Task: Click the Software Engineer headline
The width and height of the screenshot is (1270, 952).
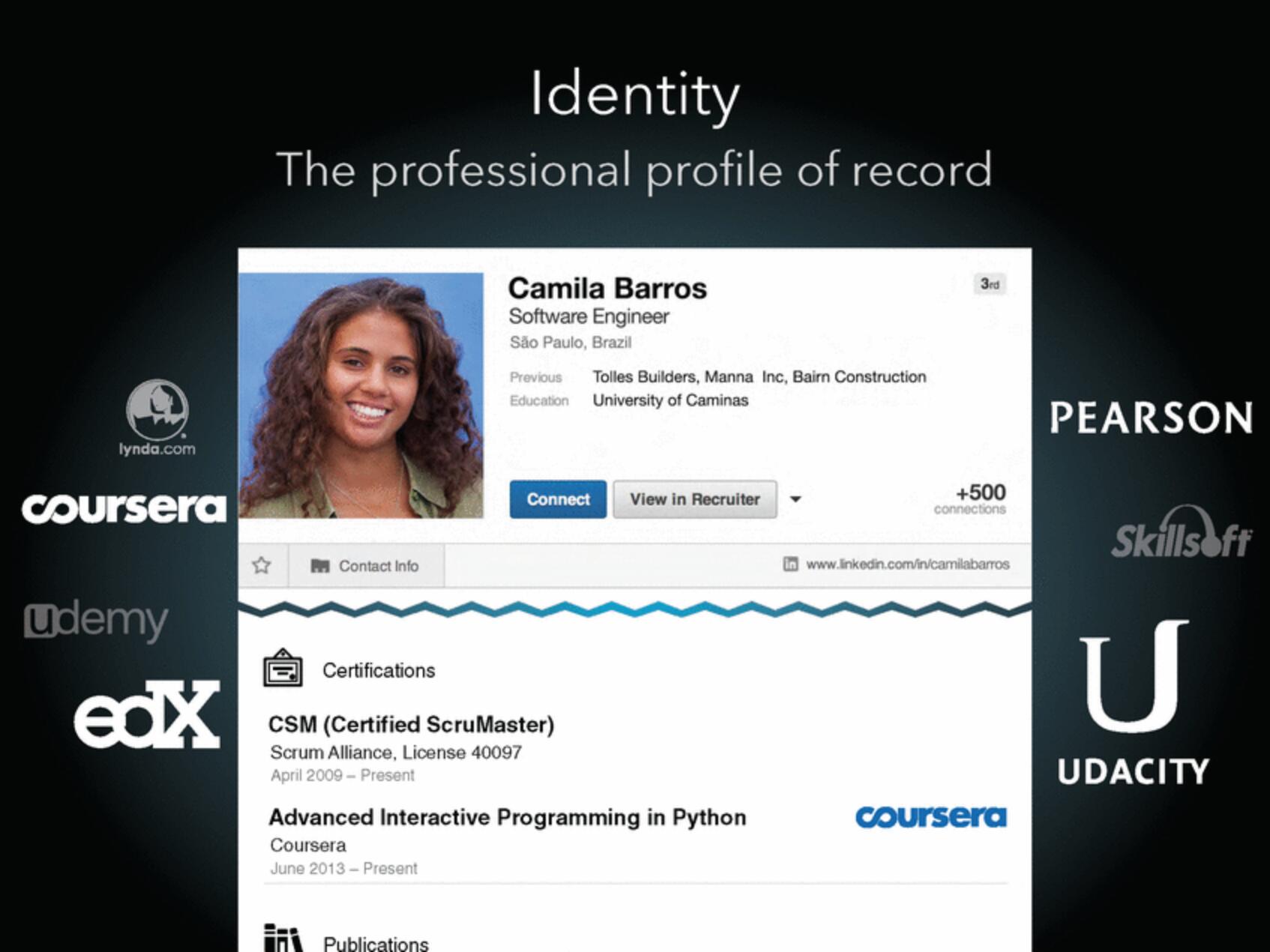Action: point(589,316)
